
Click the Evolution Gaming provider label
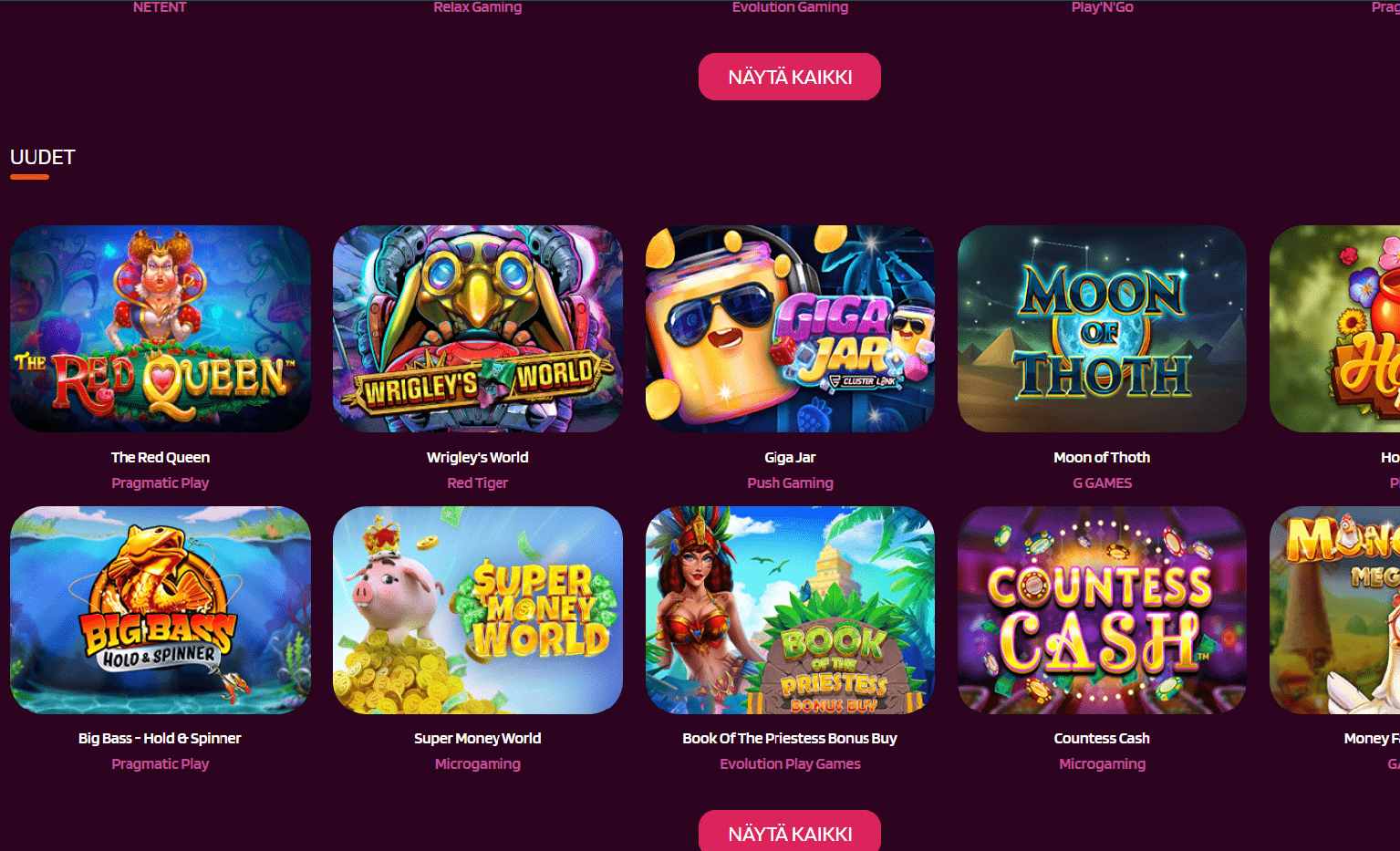(790, 7)
